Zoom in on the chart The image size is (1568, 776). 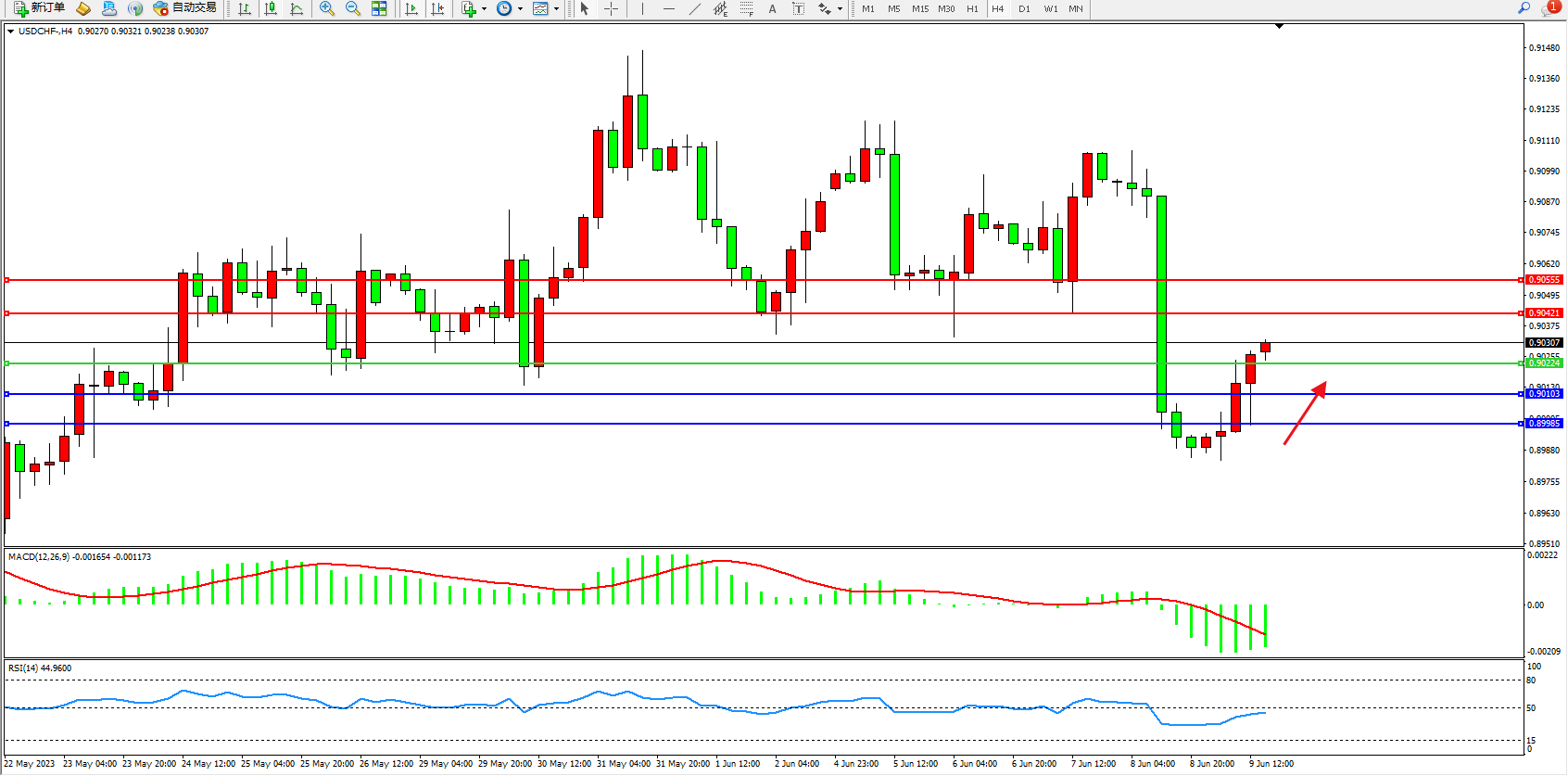(x=327, y=8)
